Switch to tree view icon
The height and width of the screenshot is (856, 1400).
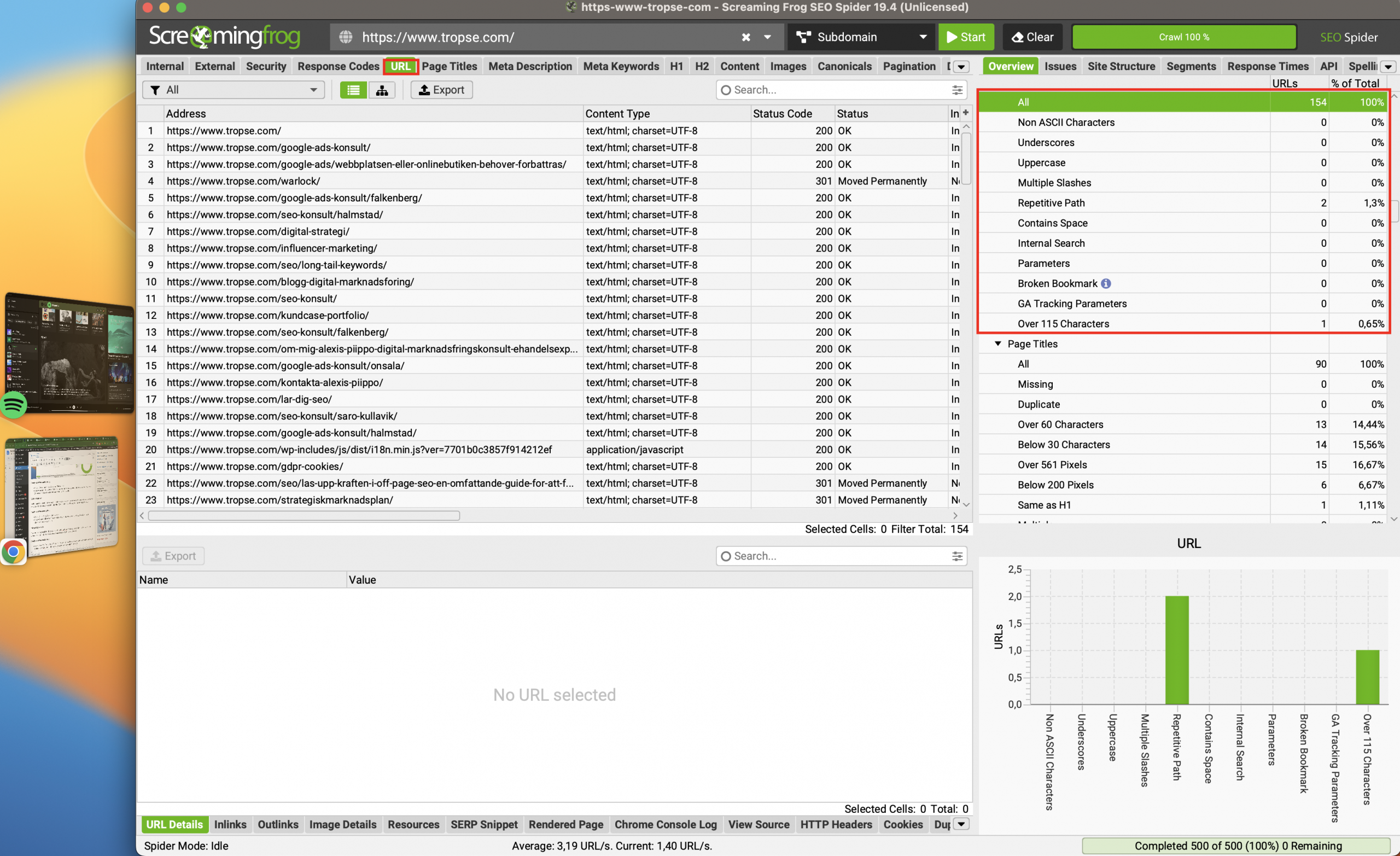(x=382, y=90)
